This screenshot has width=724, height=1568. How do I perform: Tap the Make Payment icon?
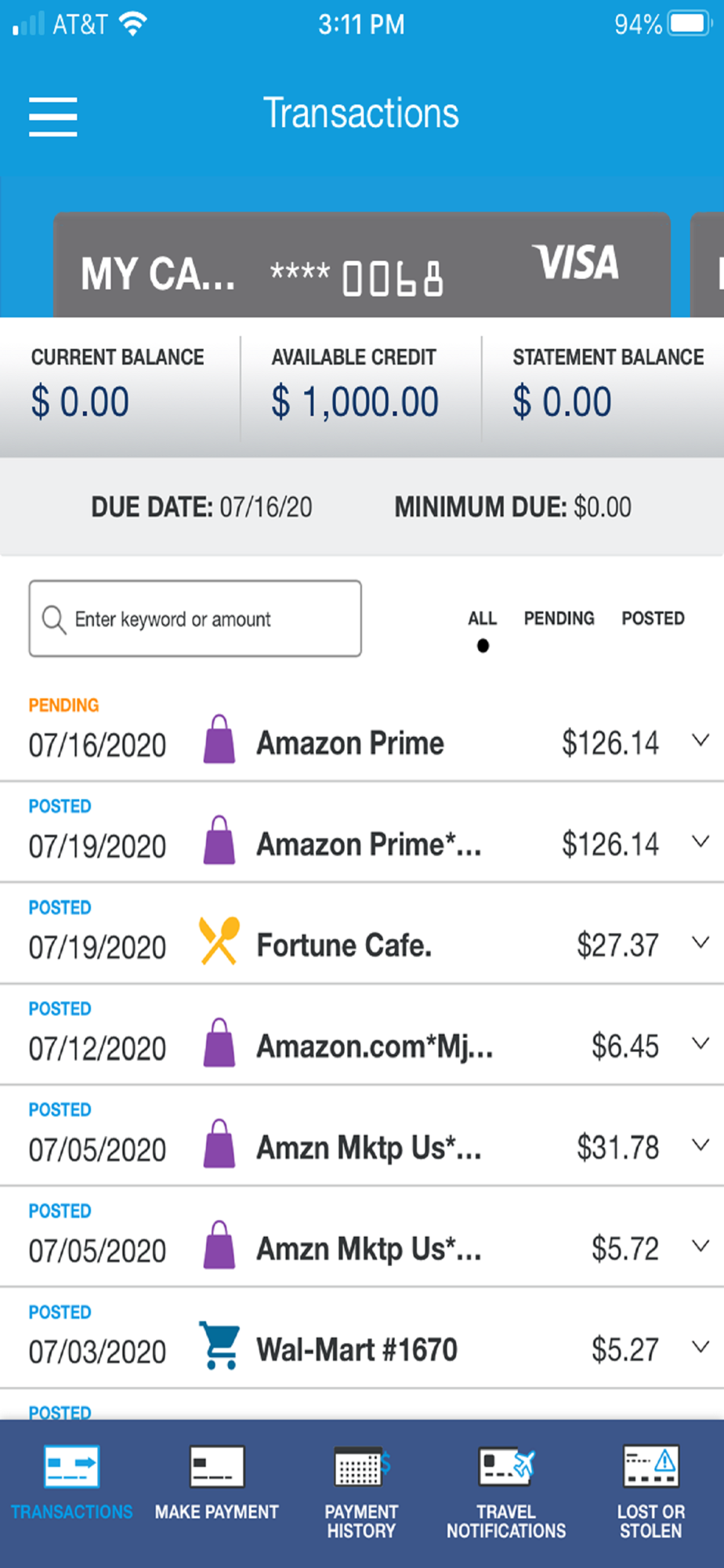[x=217, y=1467]
